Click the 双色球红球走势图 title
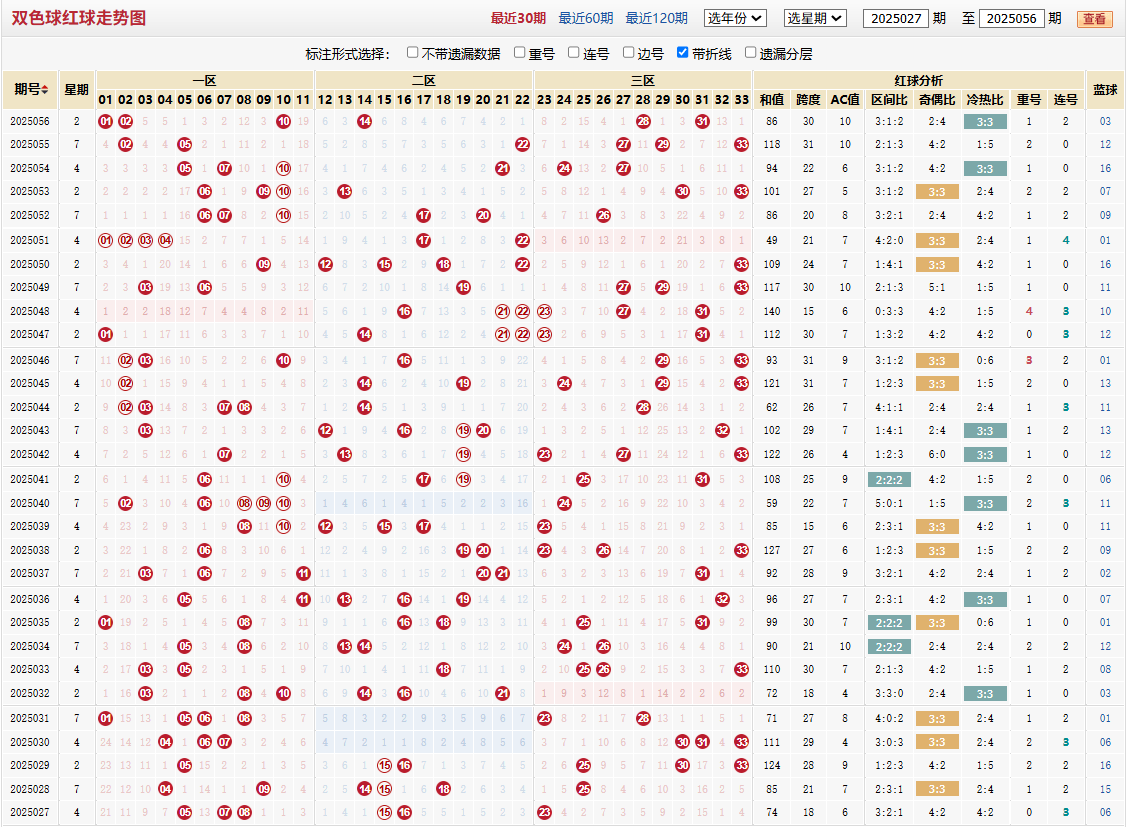 pos(78,18)
